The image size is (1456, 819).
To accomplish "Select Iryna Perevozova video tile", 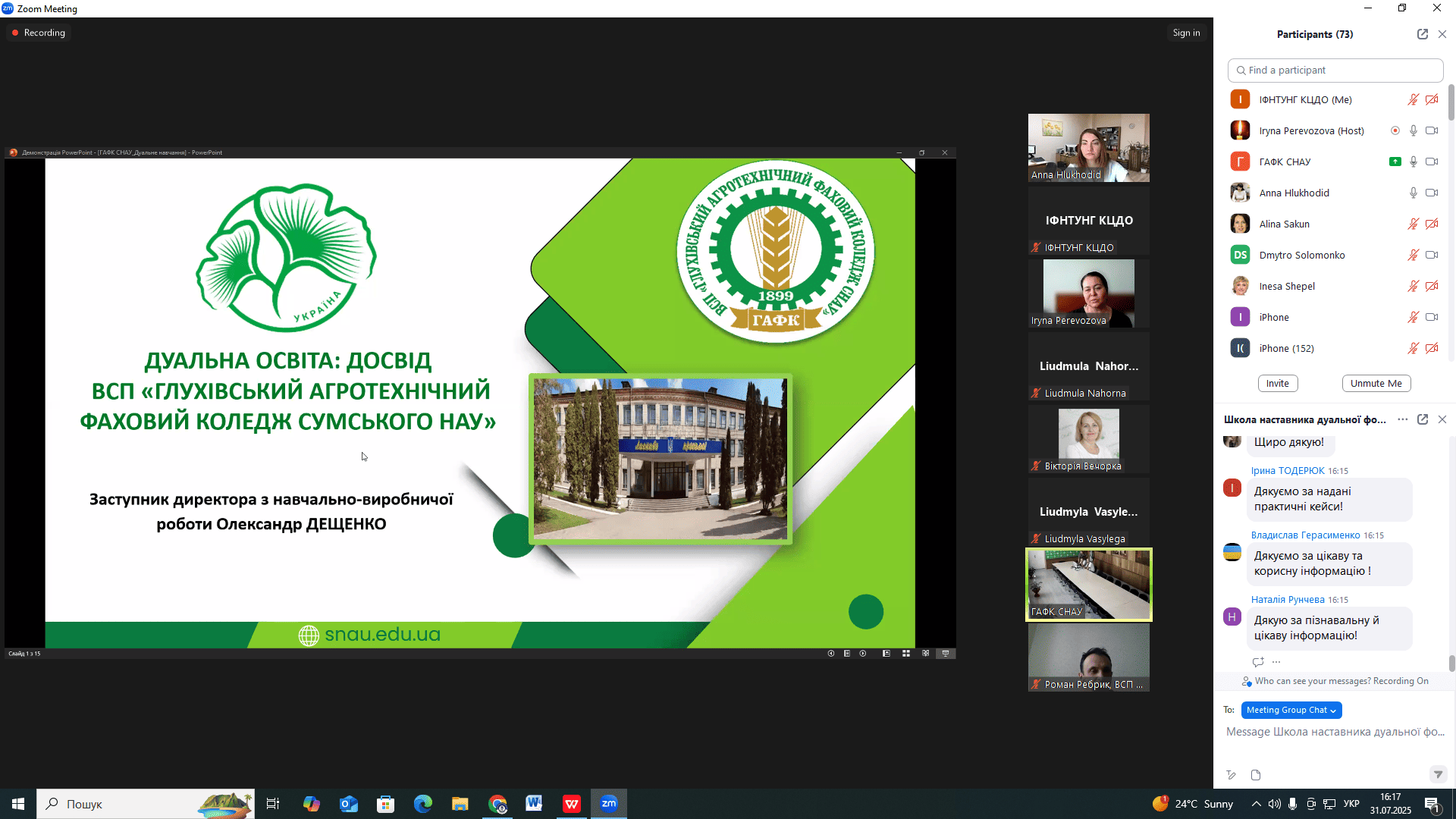I will [1088, 293].
